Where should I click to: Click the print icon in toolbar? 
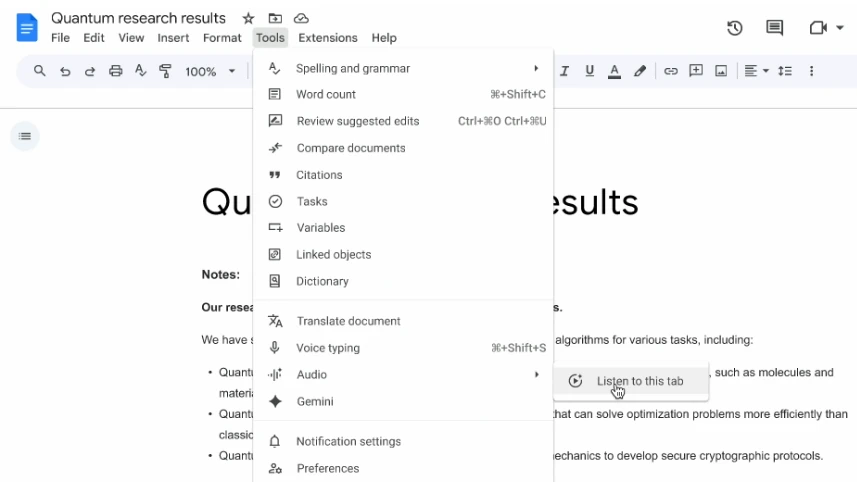(115, 71)
